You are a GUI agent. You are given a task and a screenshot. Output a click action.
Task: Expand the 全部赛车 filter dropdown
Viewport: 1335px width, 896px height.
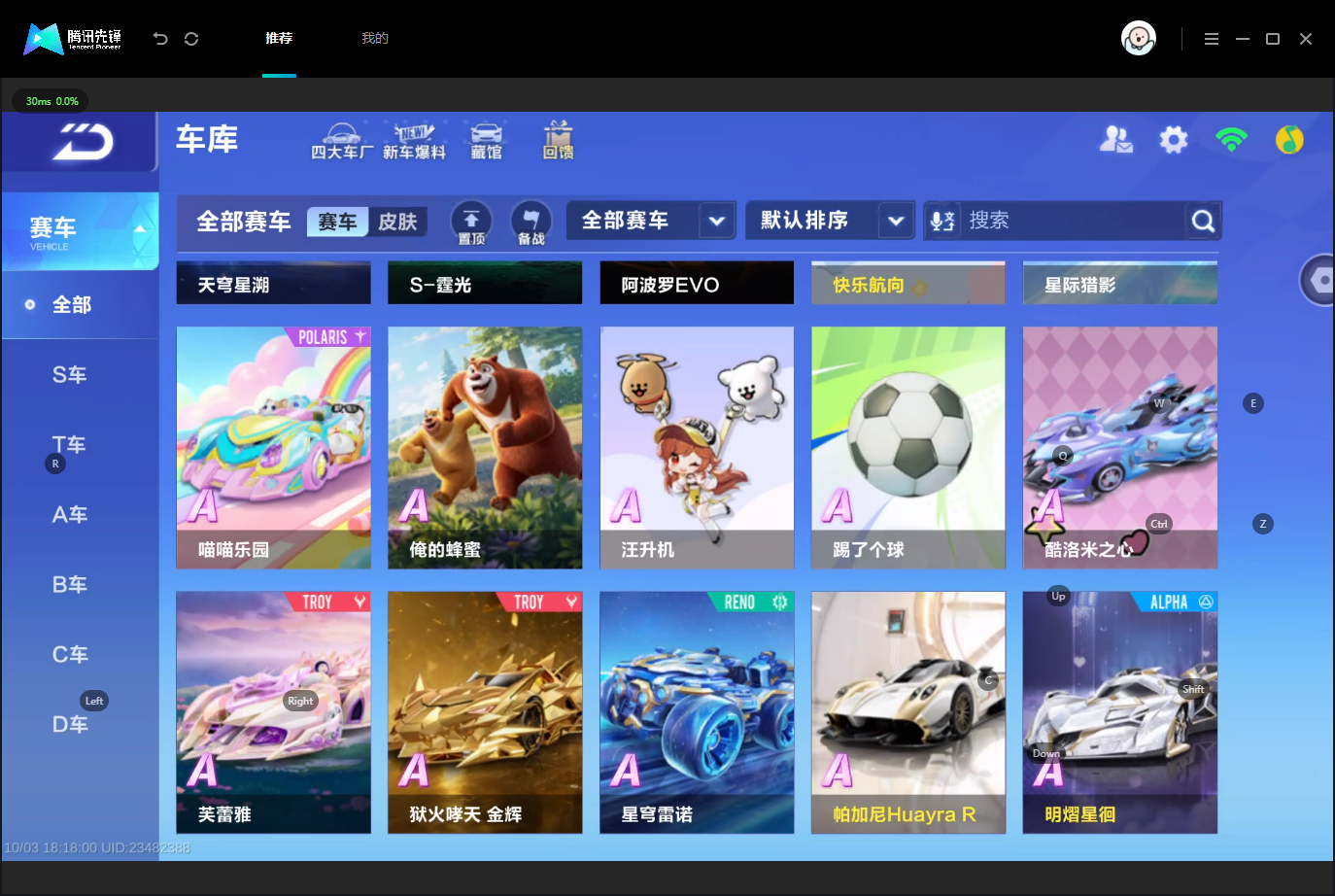tap(651, 221)
